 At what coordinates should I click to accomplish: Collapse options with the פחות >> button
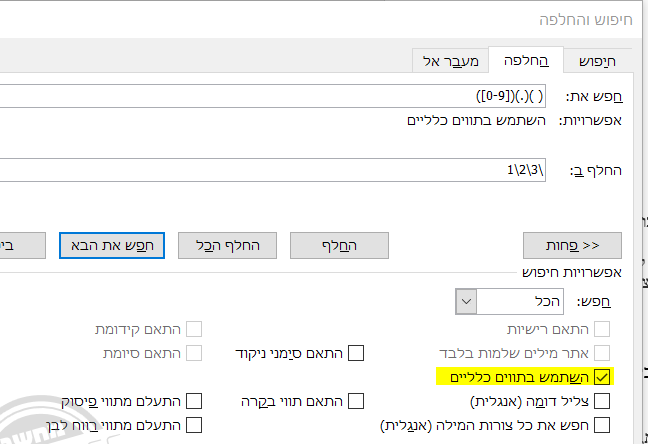pyautogui.click(x=572, y=245)
